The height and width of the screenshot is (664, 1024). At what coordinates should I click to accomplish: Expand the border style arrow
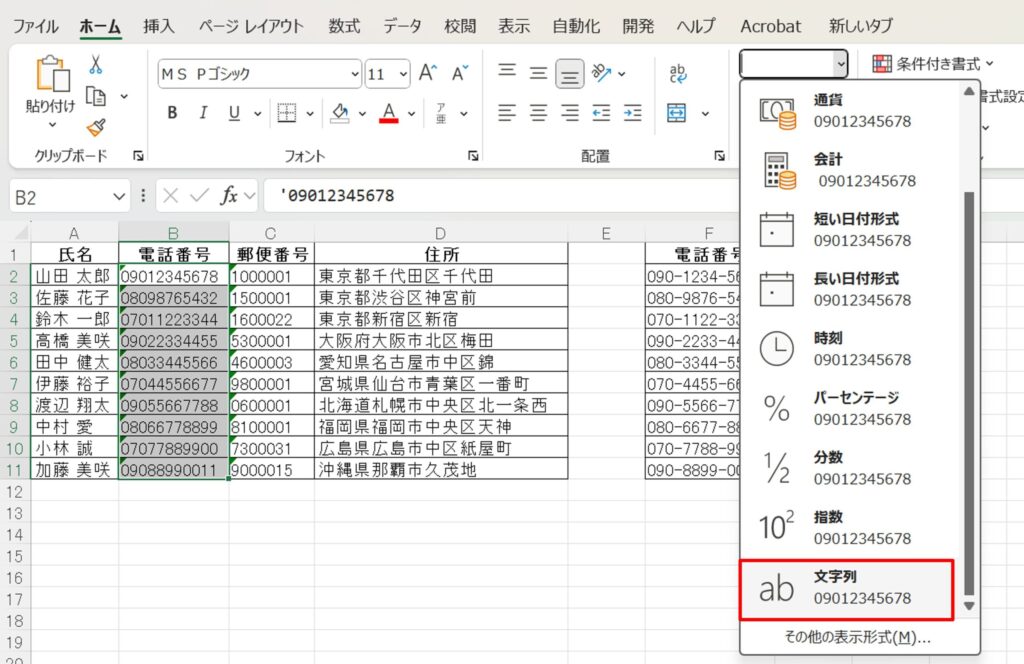point(310,114)
